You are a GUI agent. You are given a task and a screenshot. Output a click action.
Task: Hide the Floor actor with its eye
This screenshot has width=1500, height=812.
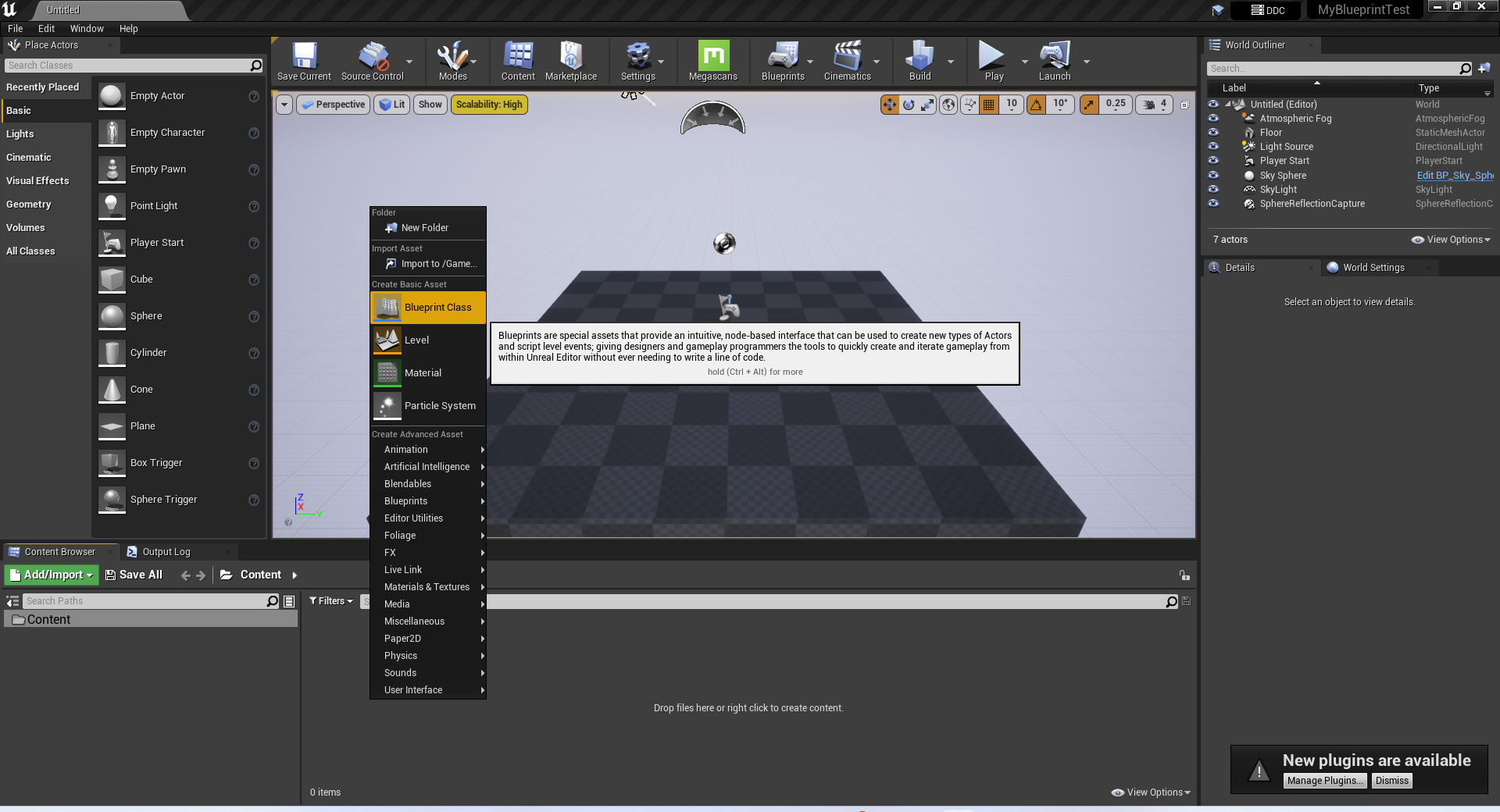(1213, 133)
